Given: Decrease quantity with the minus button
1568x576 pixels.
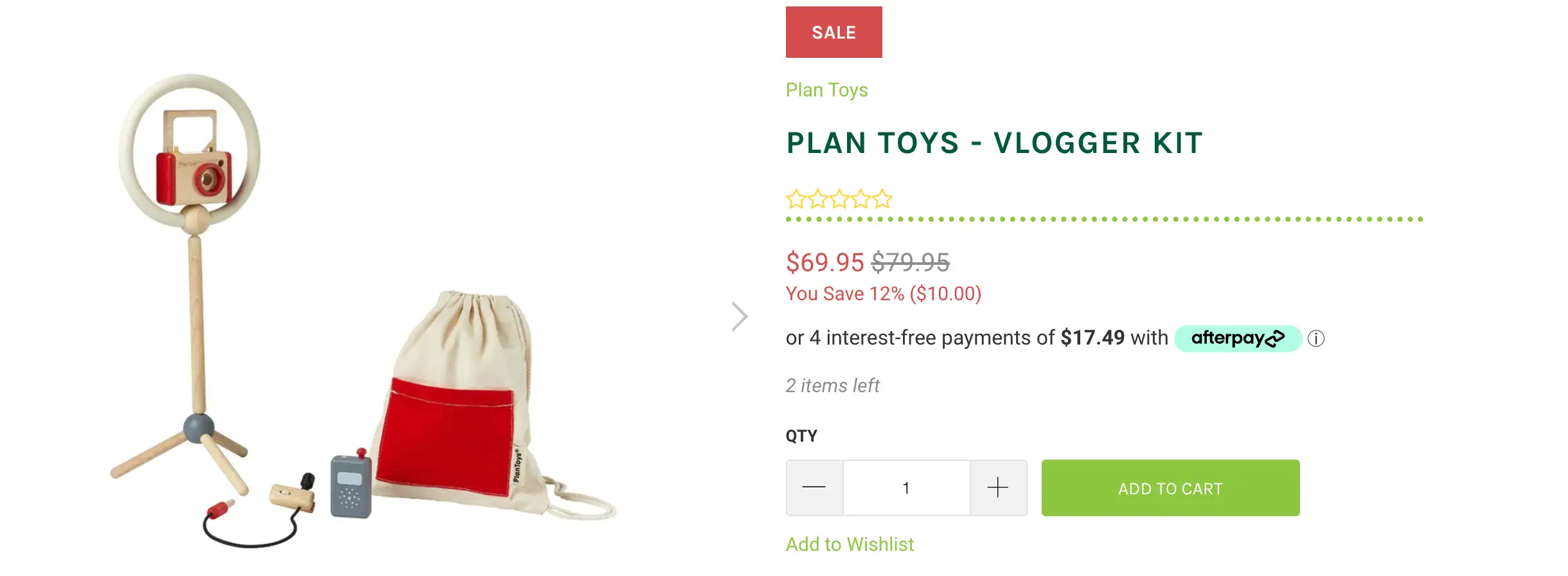Looking at the screenshot, I should pos(814,488).
